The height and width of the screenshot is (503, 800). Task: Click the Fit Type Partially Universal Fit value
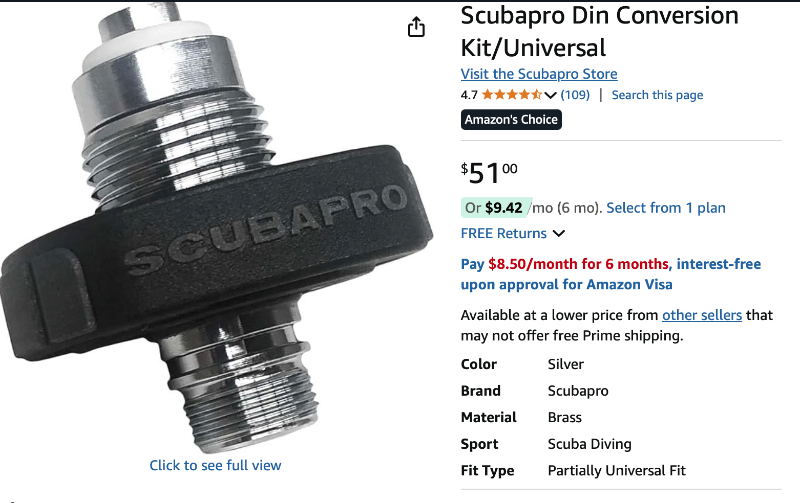click(616, 470)
